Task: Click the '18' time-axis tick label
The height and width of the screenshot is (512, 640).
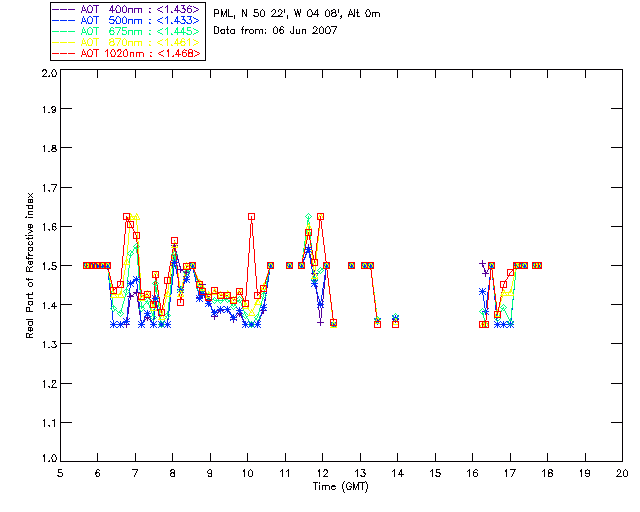Action: coord(547,473)
